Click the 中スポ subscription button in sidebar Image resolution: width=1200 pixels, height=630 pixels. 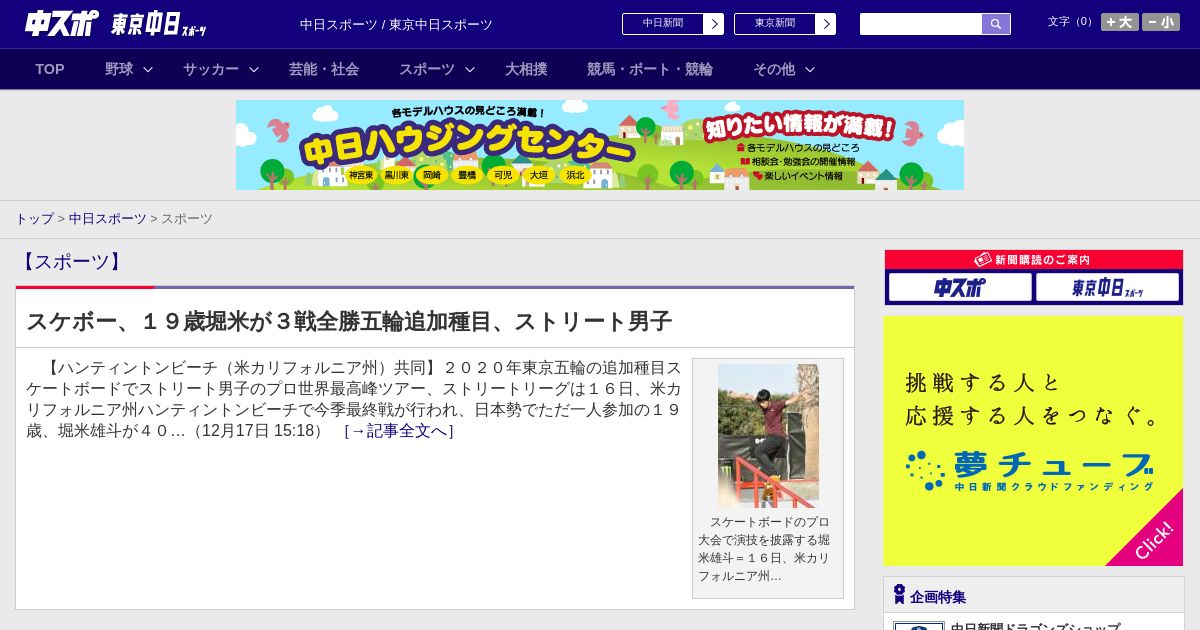click(x=960, y=287)
